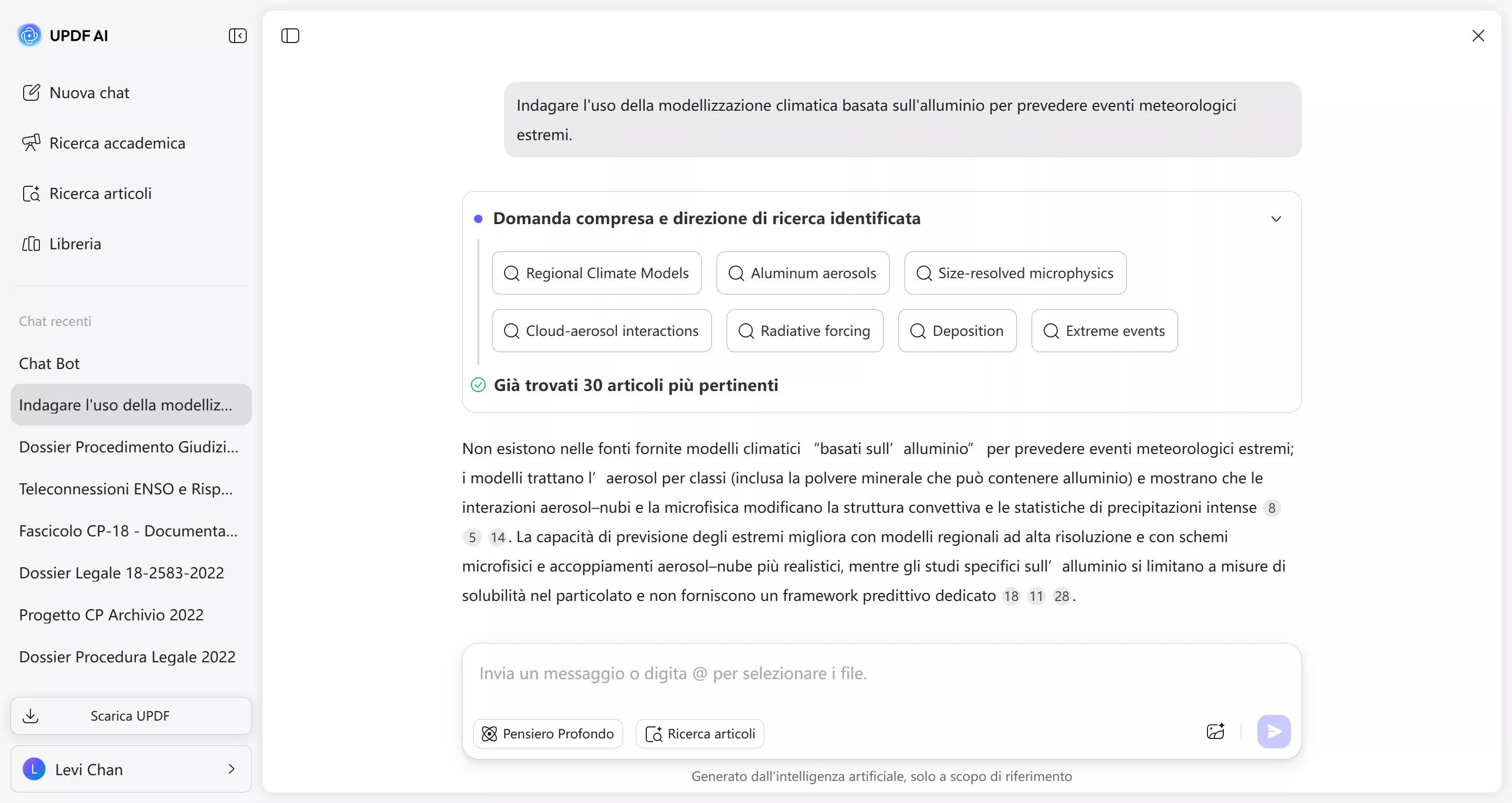Click the Extreme events search chip

click(1105, 331)
